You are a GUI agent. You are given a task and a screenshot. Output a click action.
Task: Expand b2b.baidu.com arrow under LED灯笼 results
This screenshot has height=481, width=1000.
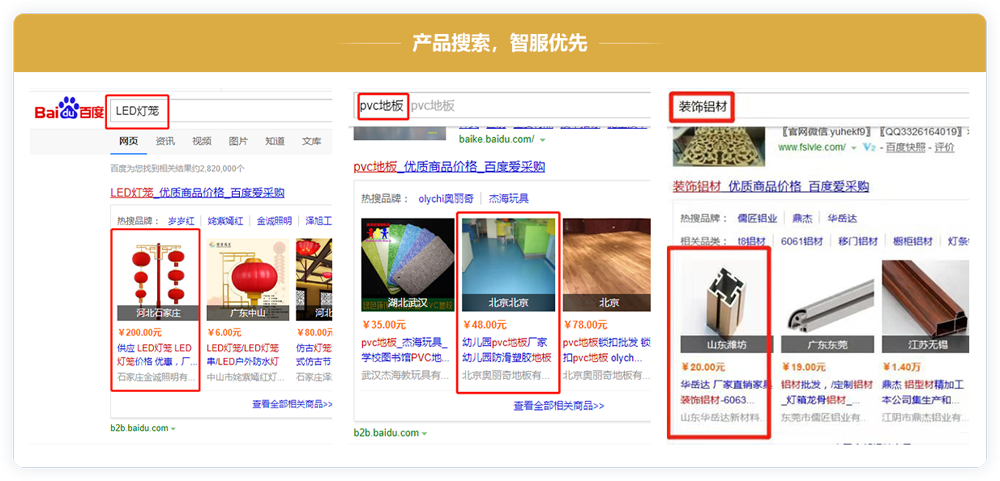pos(173,429)
